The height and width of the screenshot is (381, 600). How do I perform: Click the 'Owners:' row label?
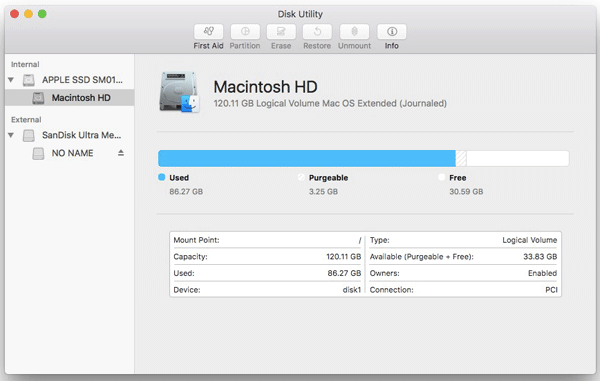385,273
